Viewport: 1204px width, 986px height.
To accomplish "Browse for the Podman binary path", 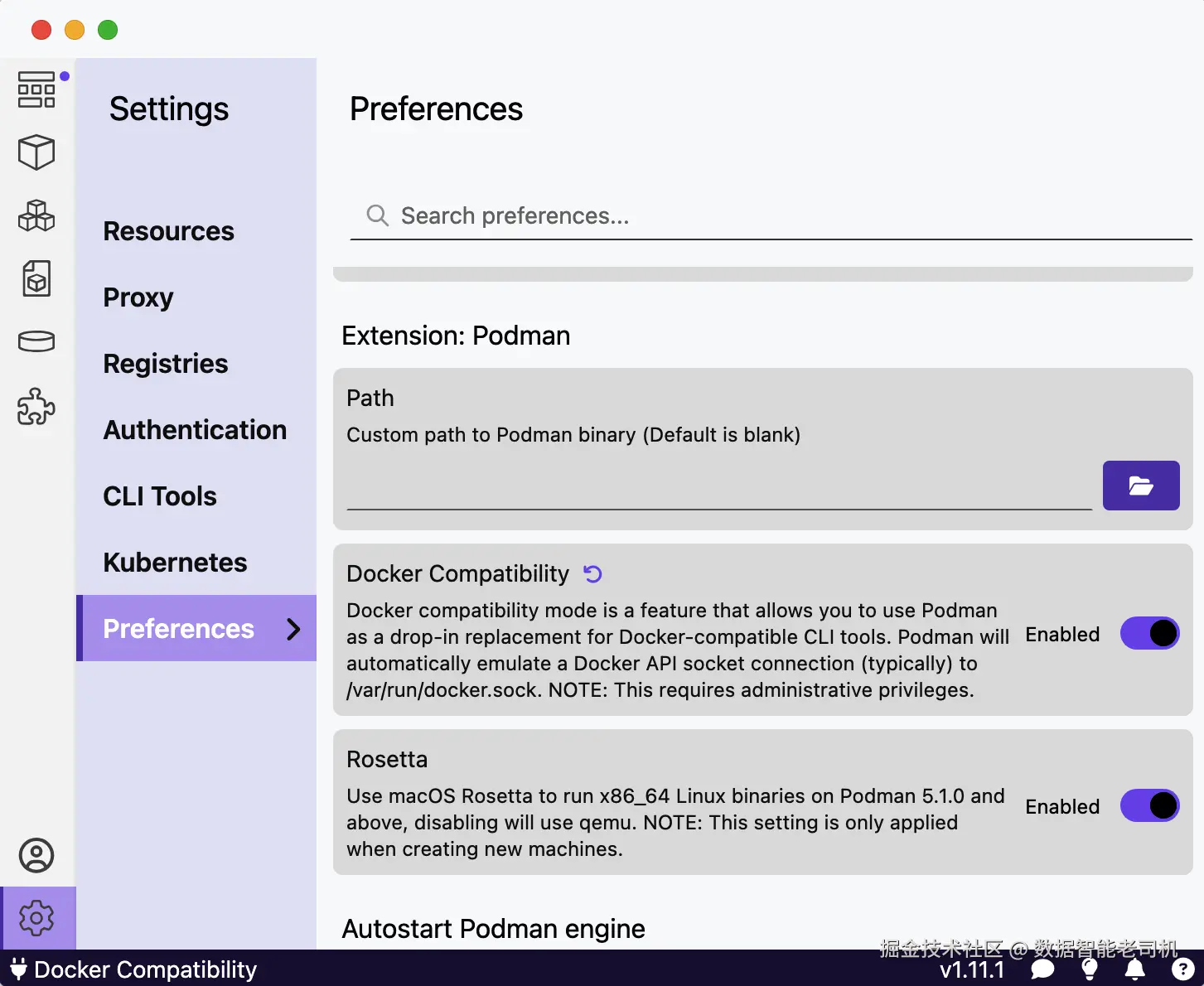I will (1140, 486).
